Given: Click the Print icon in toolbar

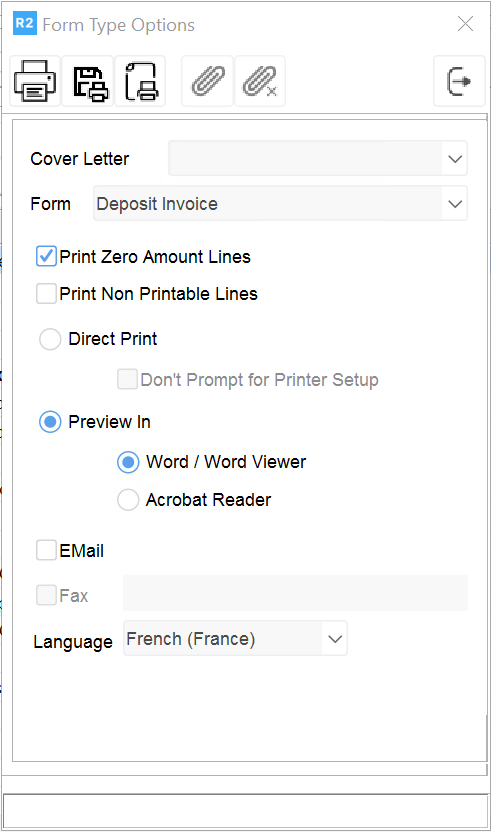Looking at the screenshot, I should (35, 81).
